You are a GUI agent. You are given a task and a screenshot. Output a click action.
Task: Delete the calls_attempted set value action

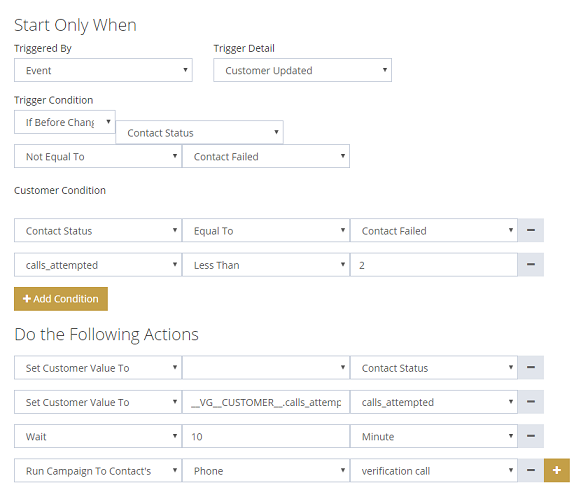coord(530,402)
